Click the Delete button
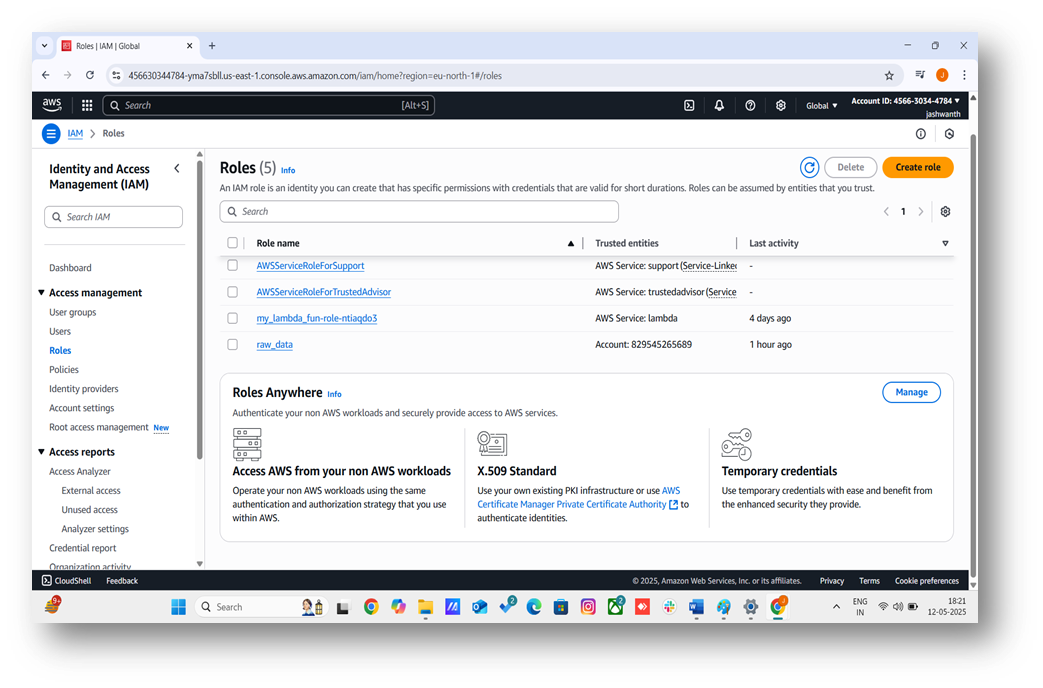This screenshot has width=1043, height=688. (x=850, y=167)
